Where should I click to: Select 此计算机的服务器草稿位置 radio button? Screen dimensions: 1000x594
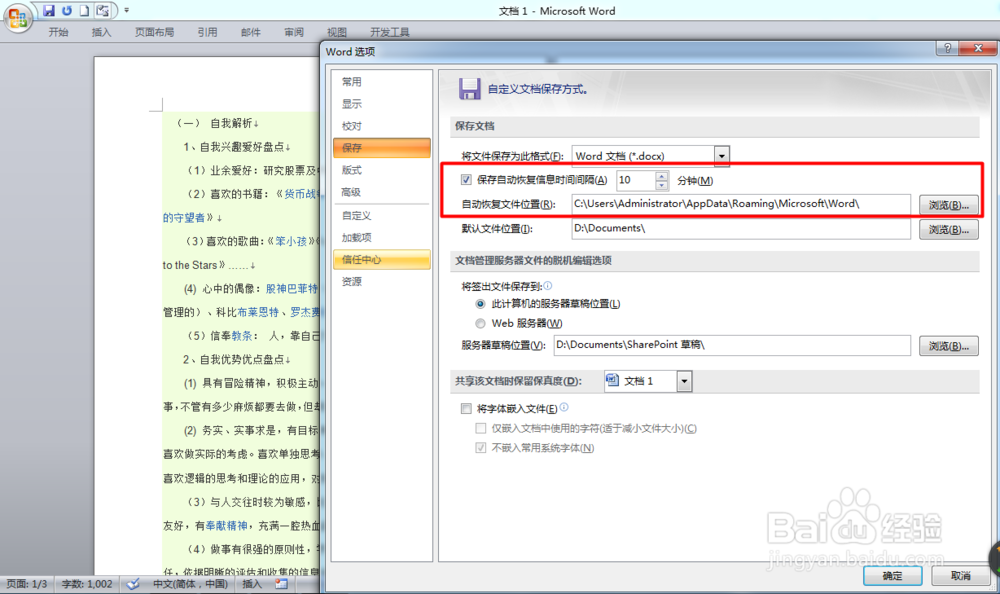pos(480,304)
